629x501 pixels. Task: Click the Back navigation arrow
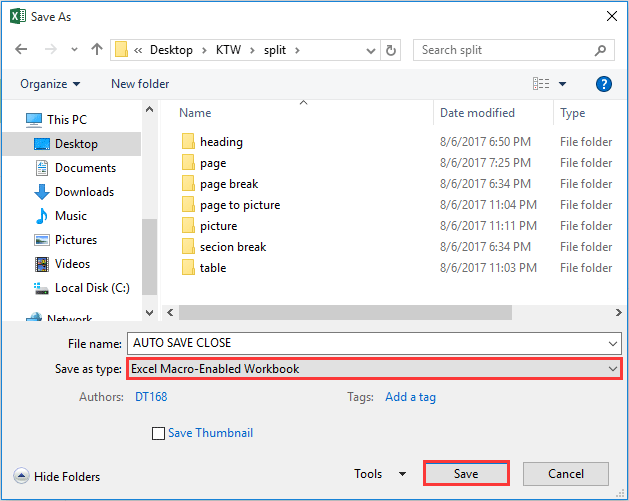pos(21,50)
